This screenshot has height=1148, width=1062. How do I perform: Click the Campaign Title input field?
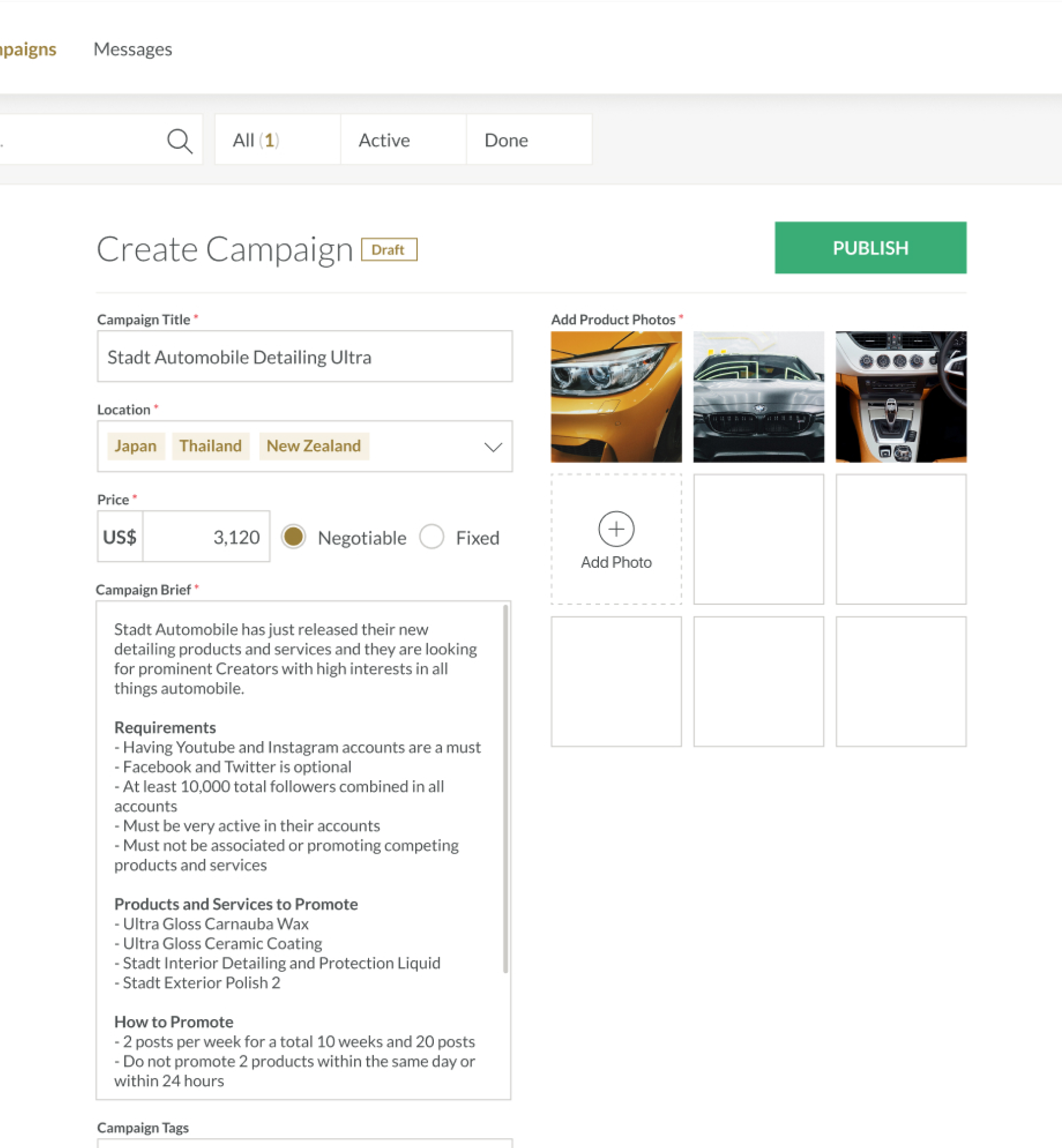tap(304, 357)
